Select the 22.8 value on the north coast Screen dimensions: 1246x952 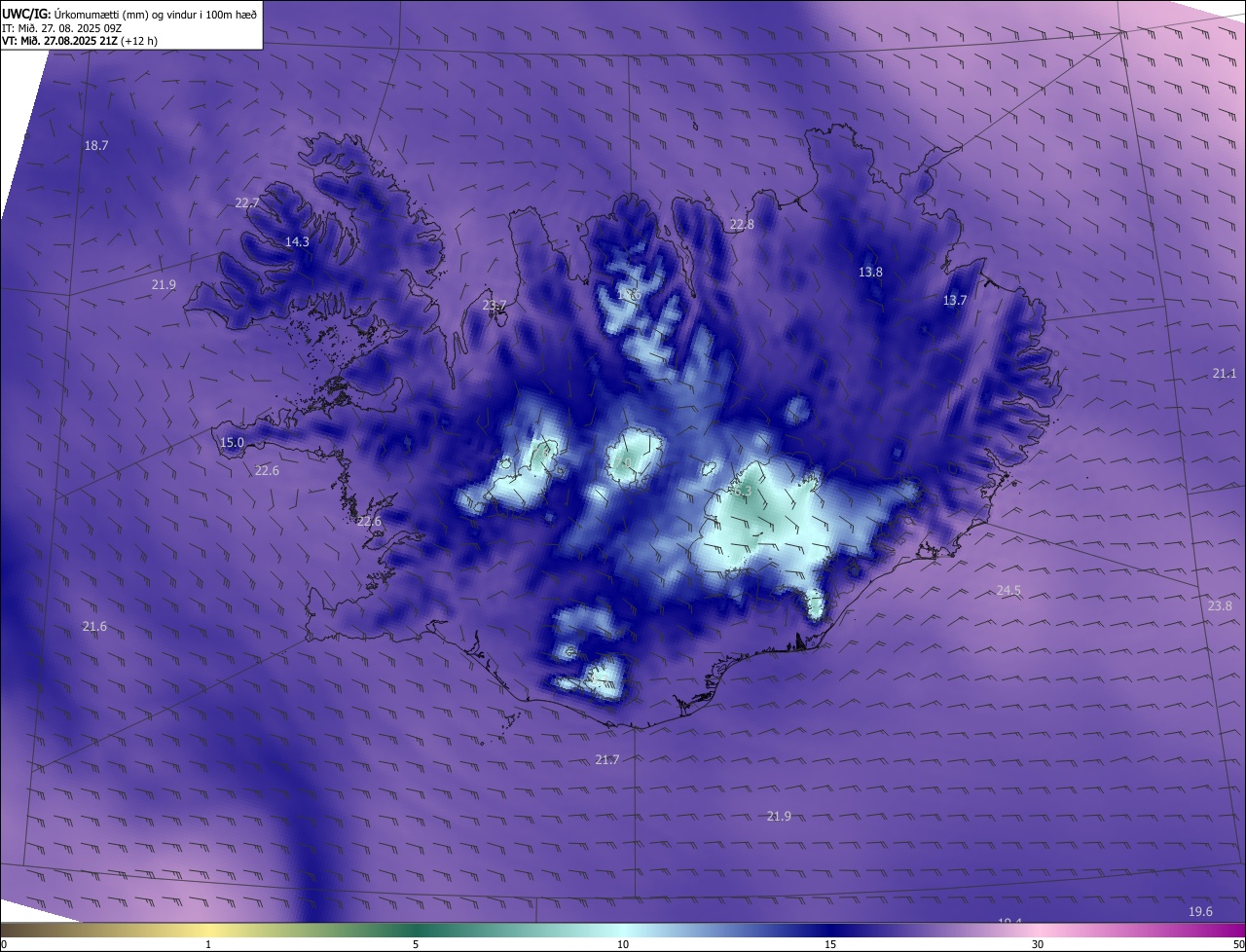coord(742,224)
